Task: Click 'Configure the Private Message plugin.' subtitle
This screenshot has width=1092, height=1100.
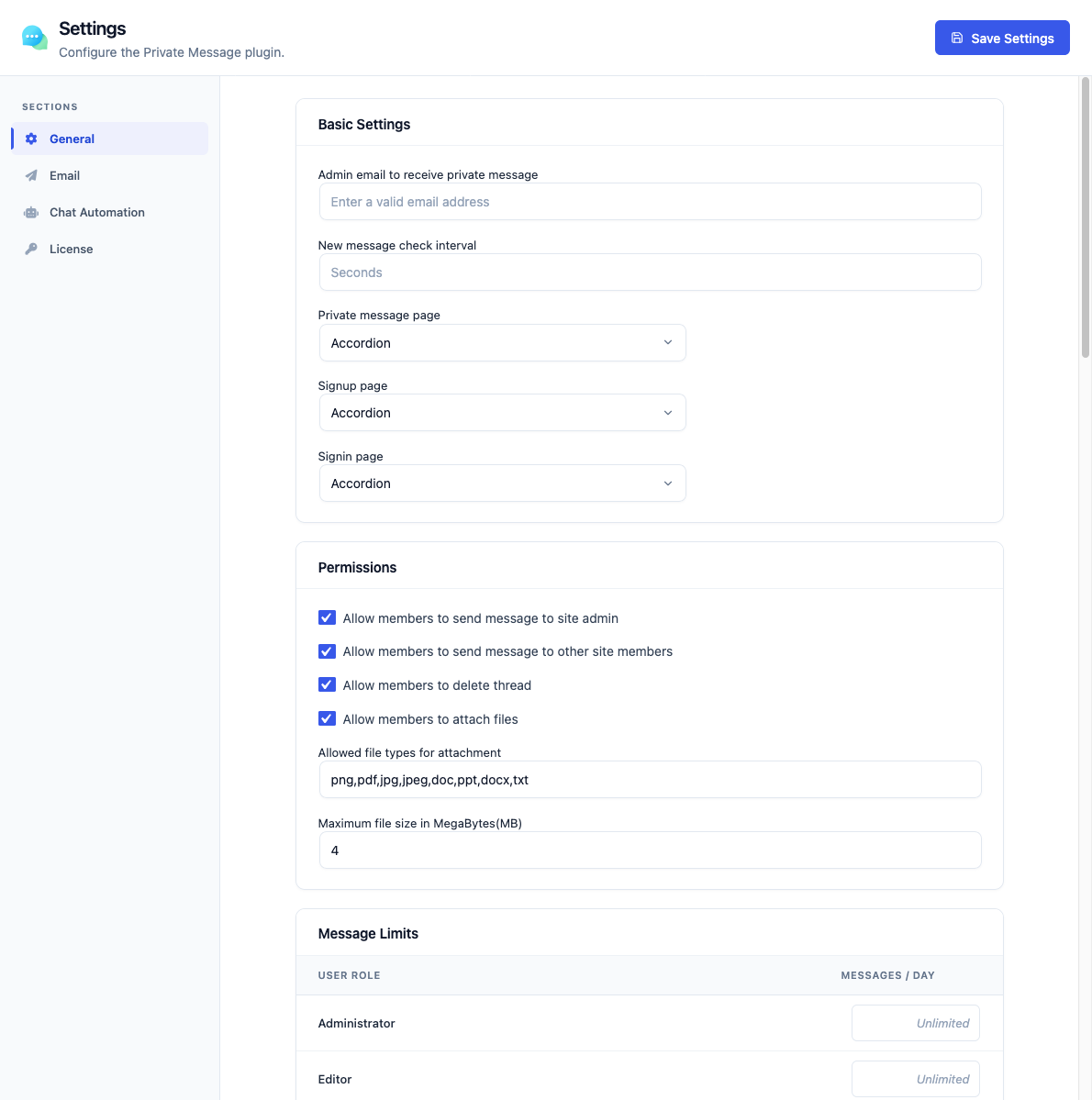Action: (172, 52)
